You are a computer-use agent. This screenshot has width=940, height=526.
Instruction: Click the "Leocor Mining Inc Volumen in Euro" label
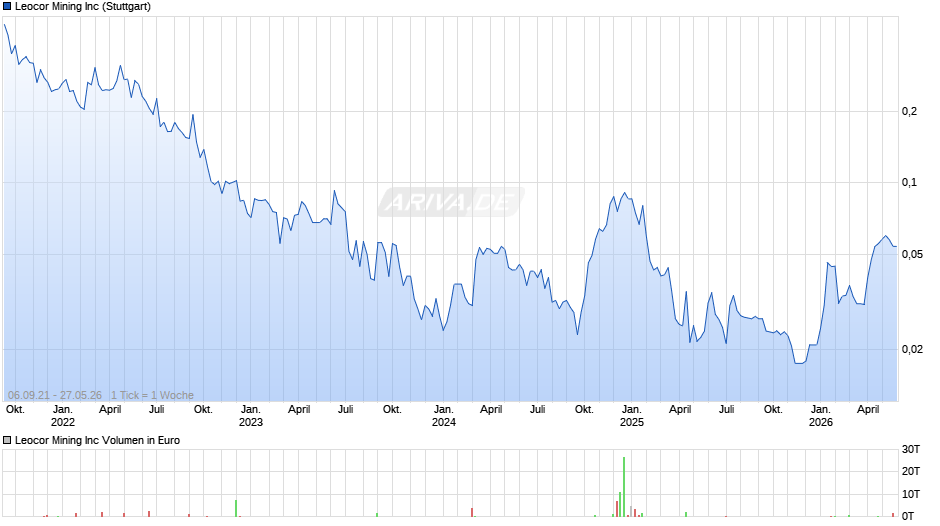(97, 440)
